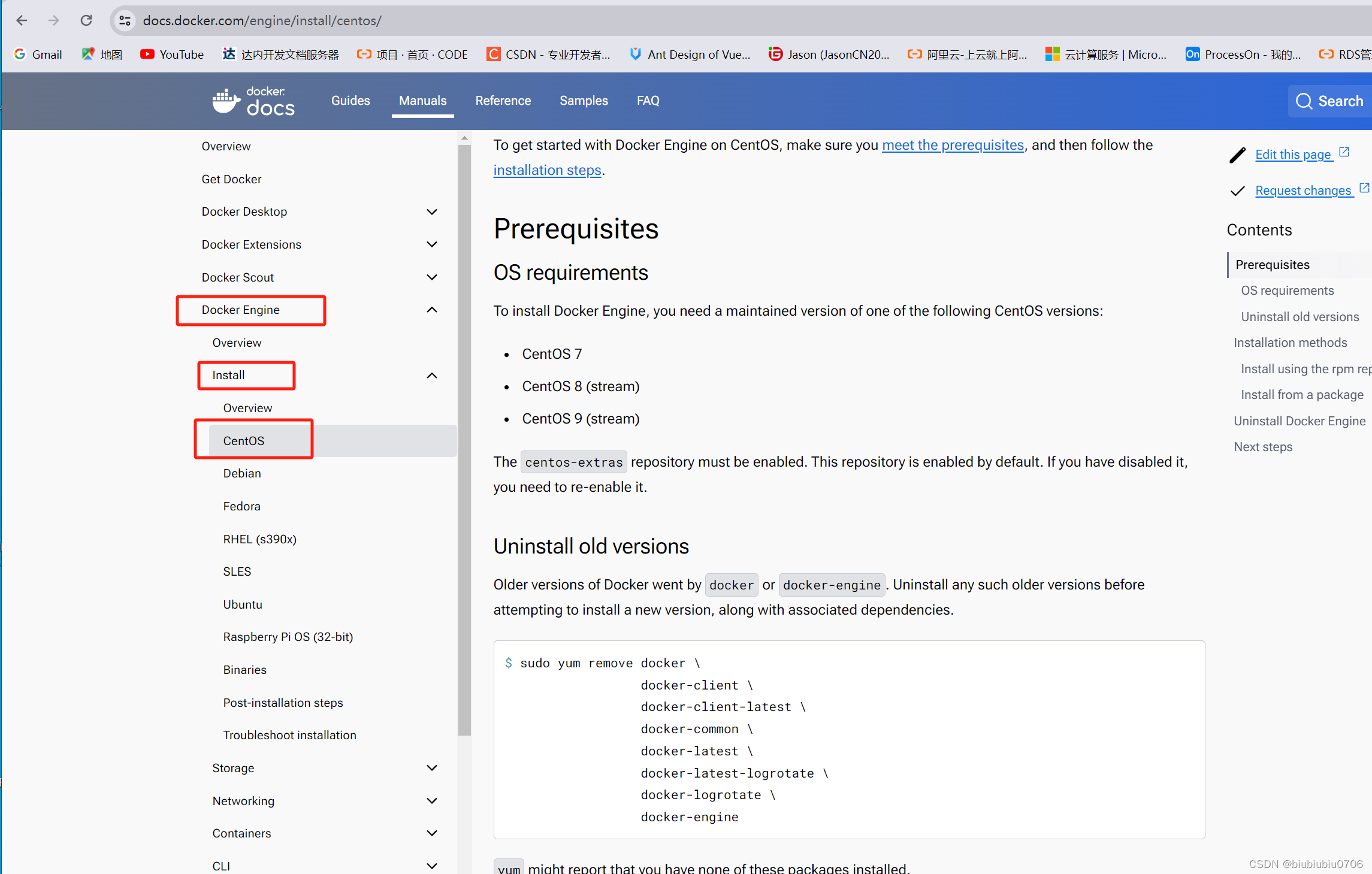
Task: Click the 'installation steps' link
Action: click(x=547, y=170)
